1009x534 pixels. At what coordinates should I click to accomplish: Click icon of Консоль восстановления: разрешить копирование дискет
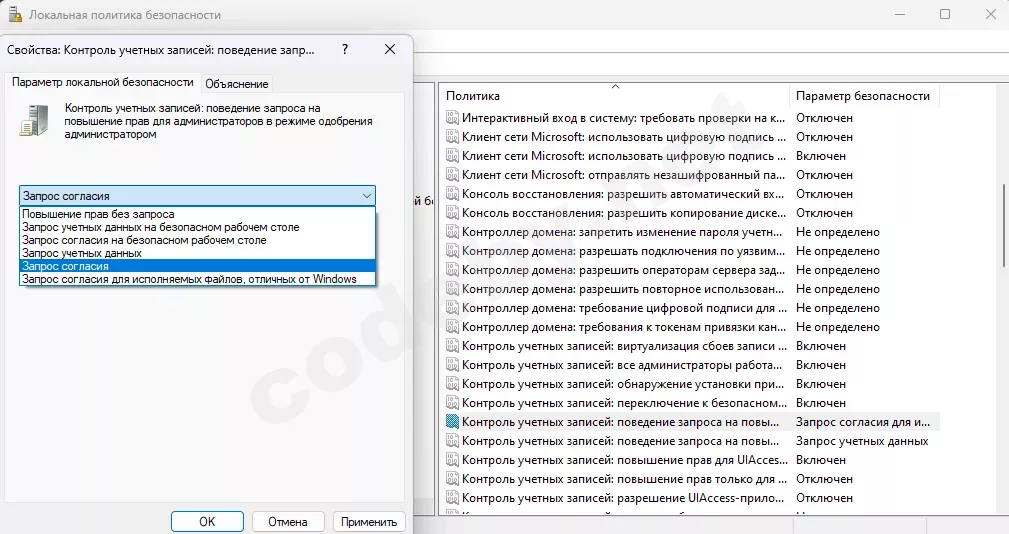pos(452,213)
